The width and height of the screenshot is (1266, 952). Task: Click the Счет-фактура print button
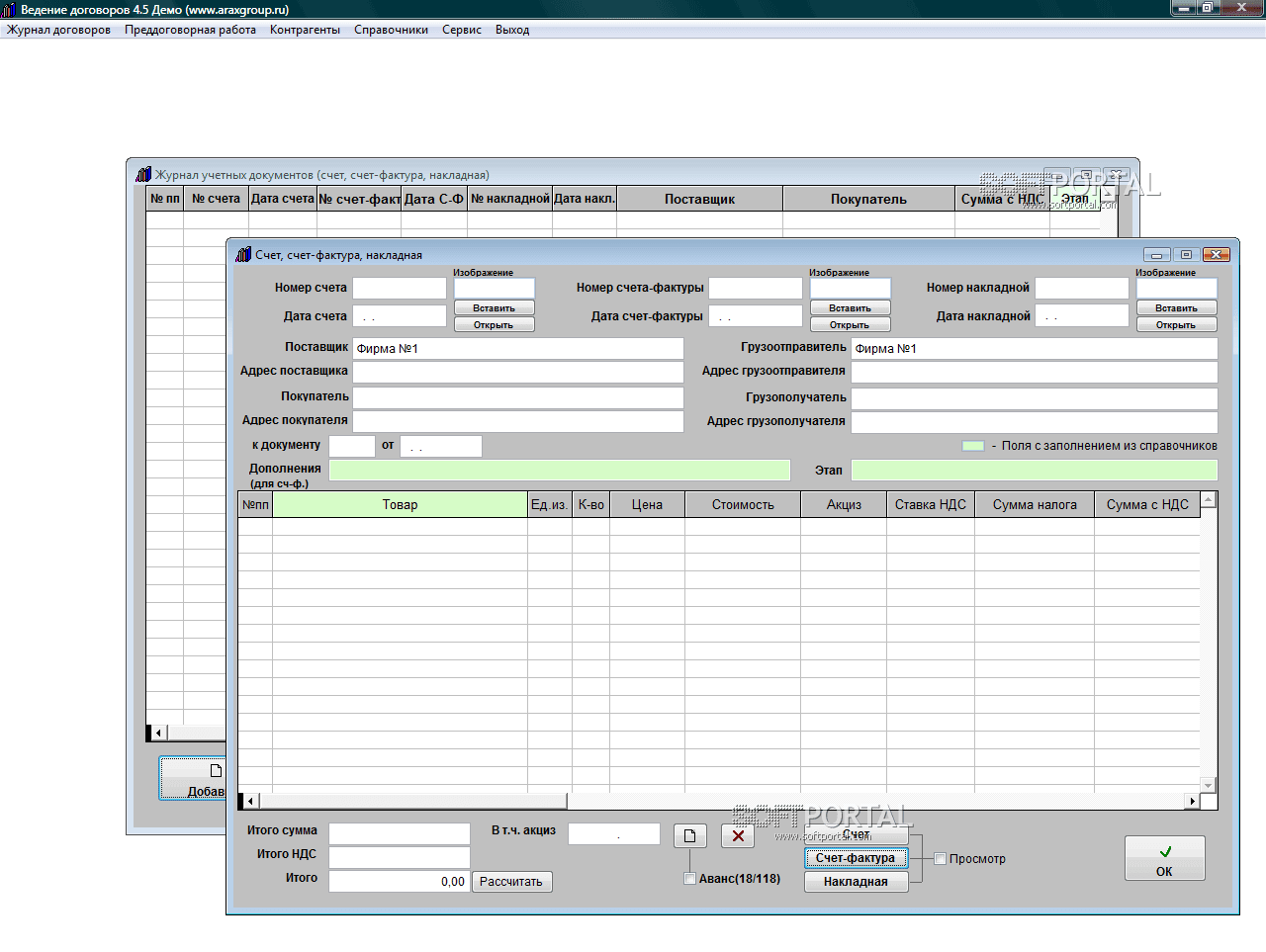pos(856,858)
